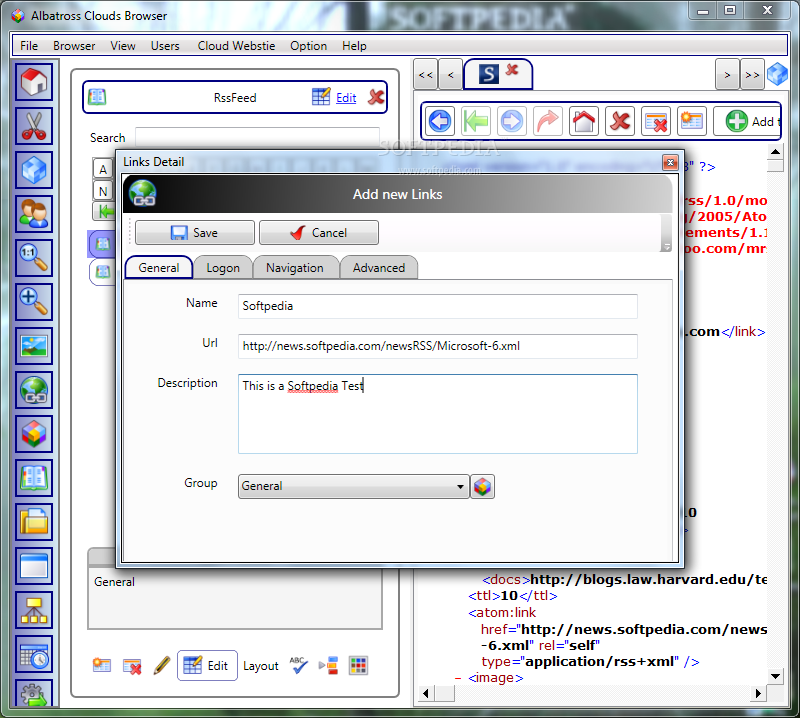800x718 pixels.
Task: Open the Users menu
Action: coord(165,46)
